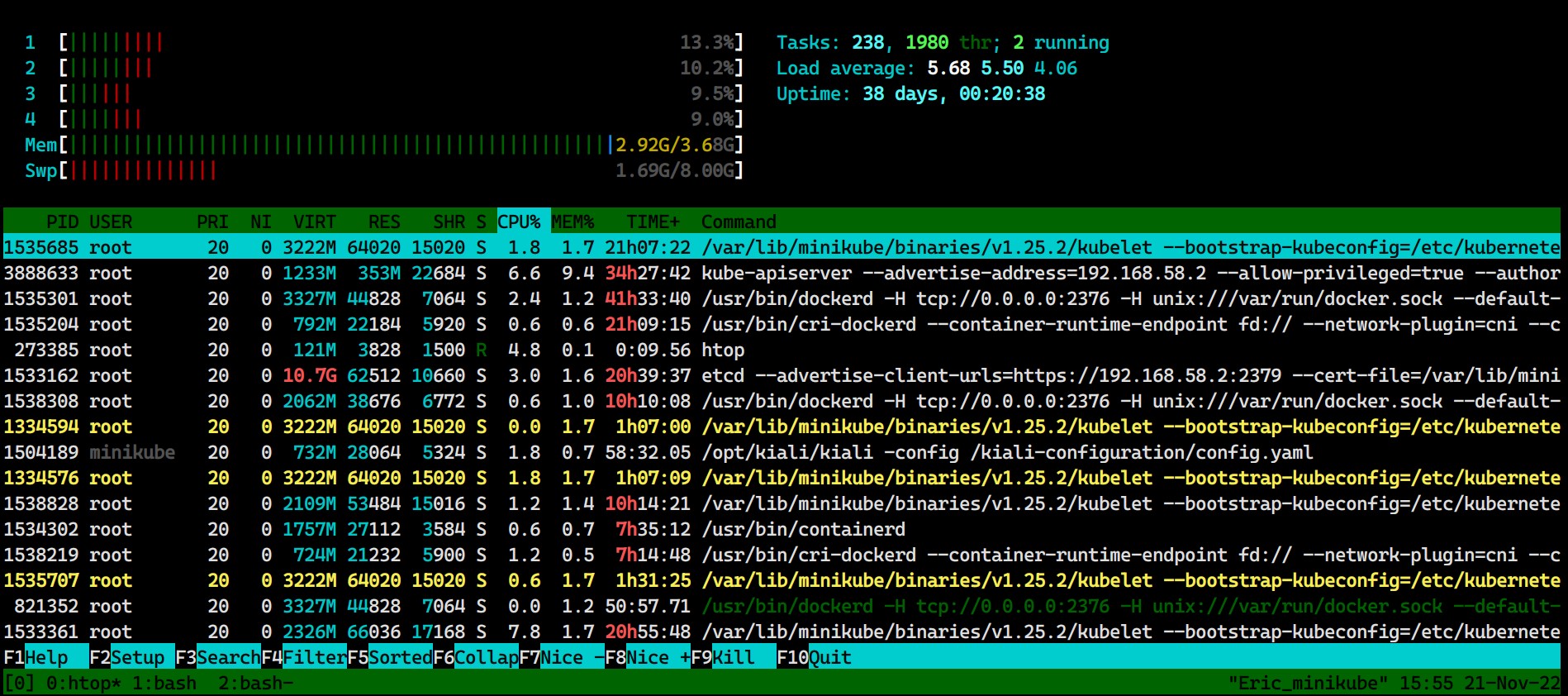Click the 9.4 MEM% value of kube-apiserver
Image resolution: width=1568 pixels, height=696 pixels.
pos(578,273)
